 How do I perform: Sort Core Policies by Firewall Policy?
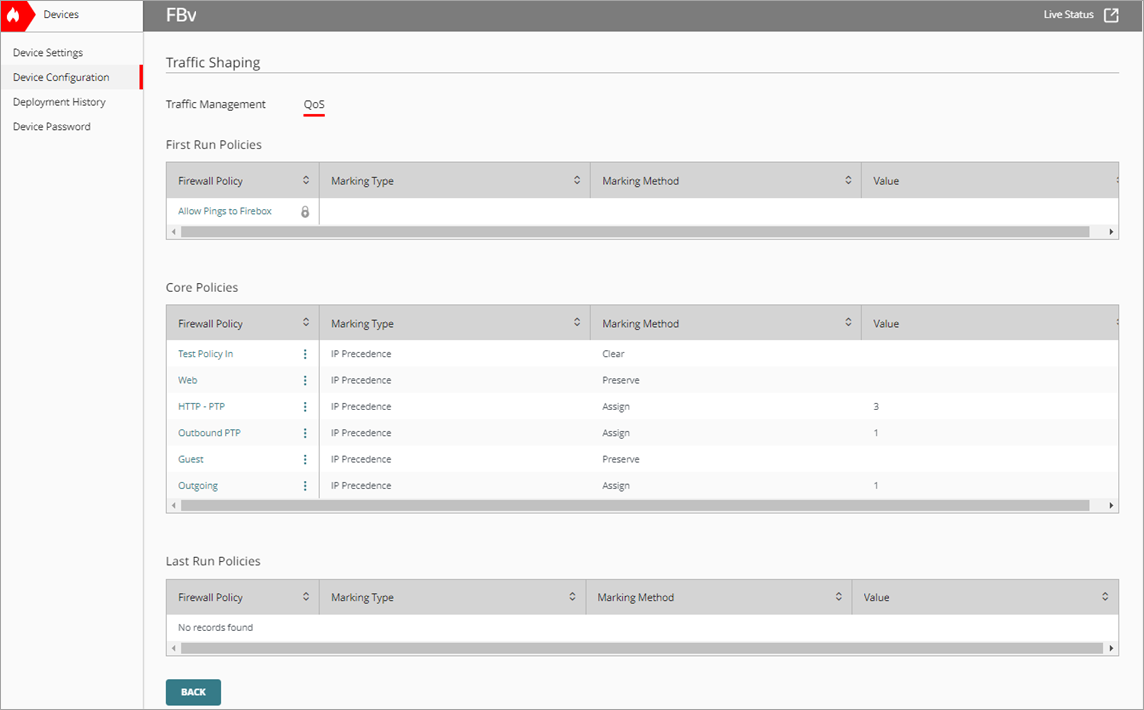[308, 322]
